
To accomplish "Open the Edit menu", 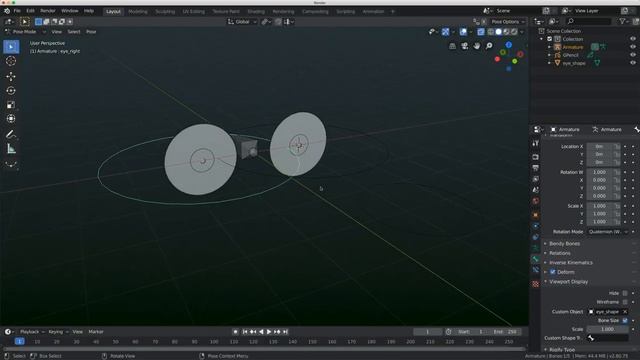I will [31, 11].
